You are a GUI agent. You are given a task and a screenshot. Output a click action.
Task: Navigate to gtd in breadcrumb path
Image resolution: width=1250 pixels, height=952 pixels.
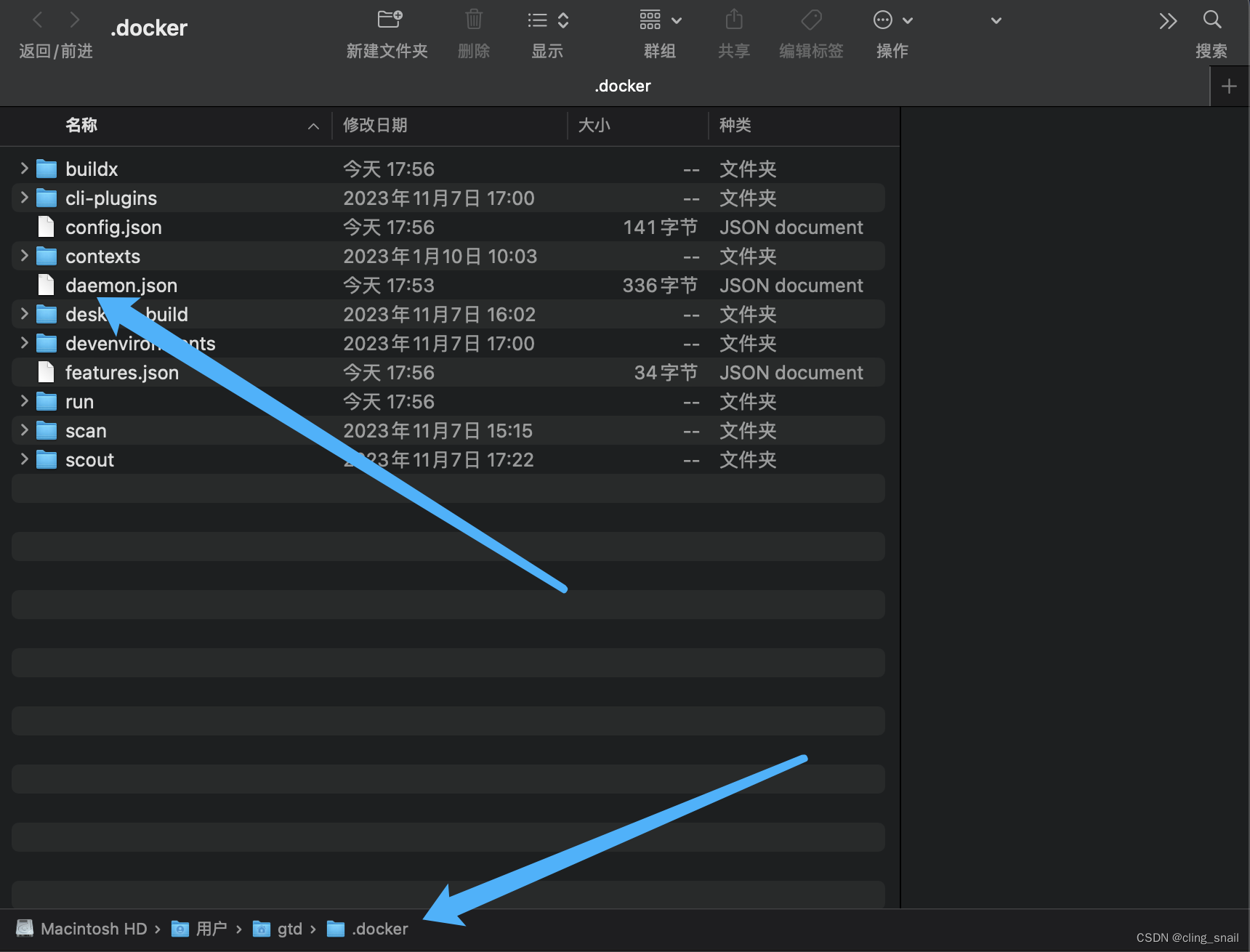[289, 928]
